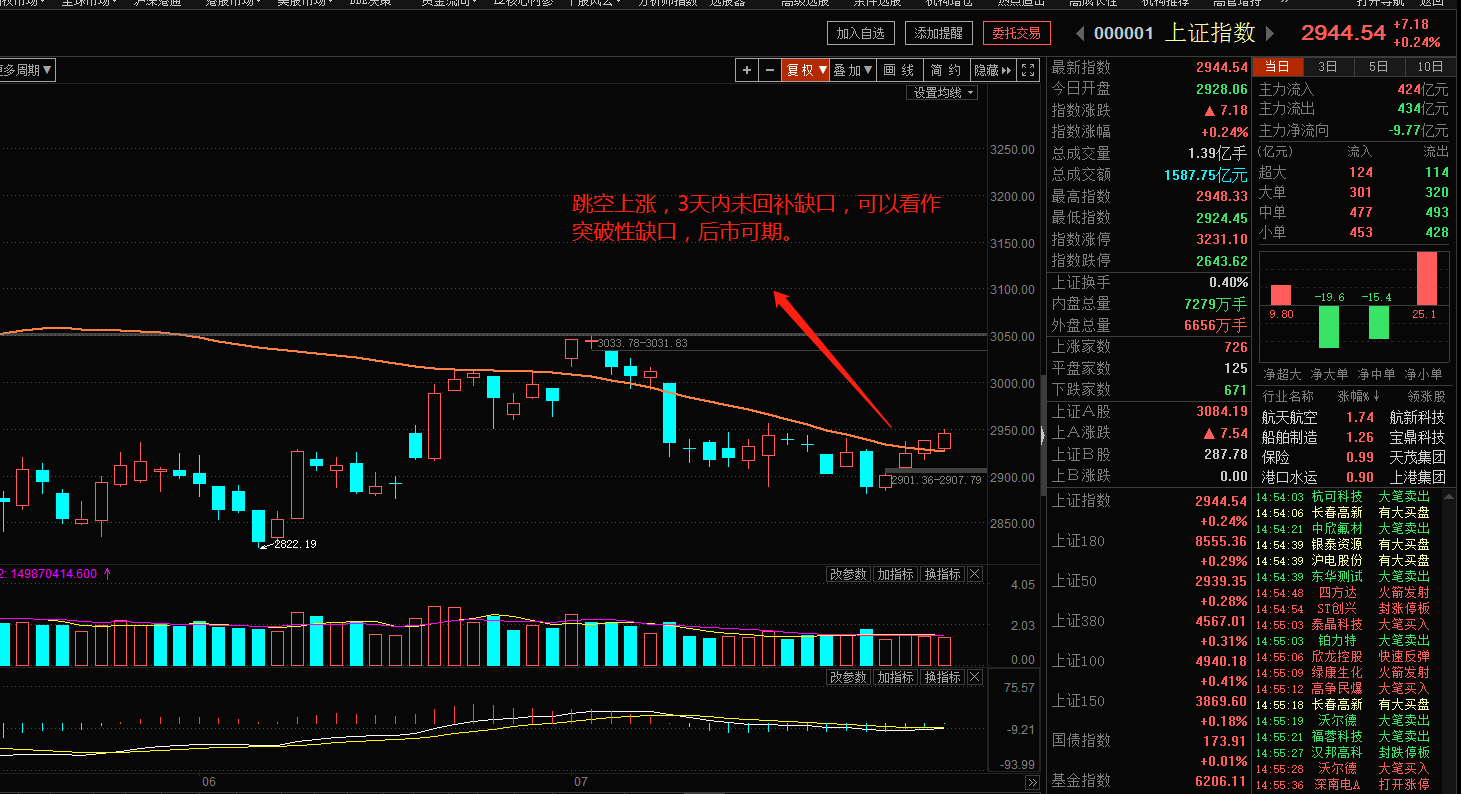Image resolution: width=1461 pixels, height=794 pixels.
Task: Open 航天航空 sector row
Action: 1353,417
